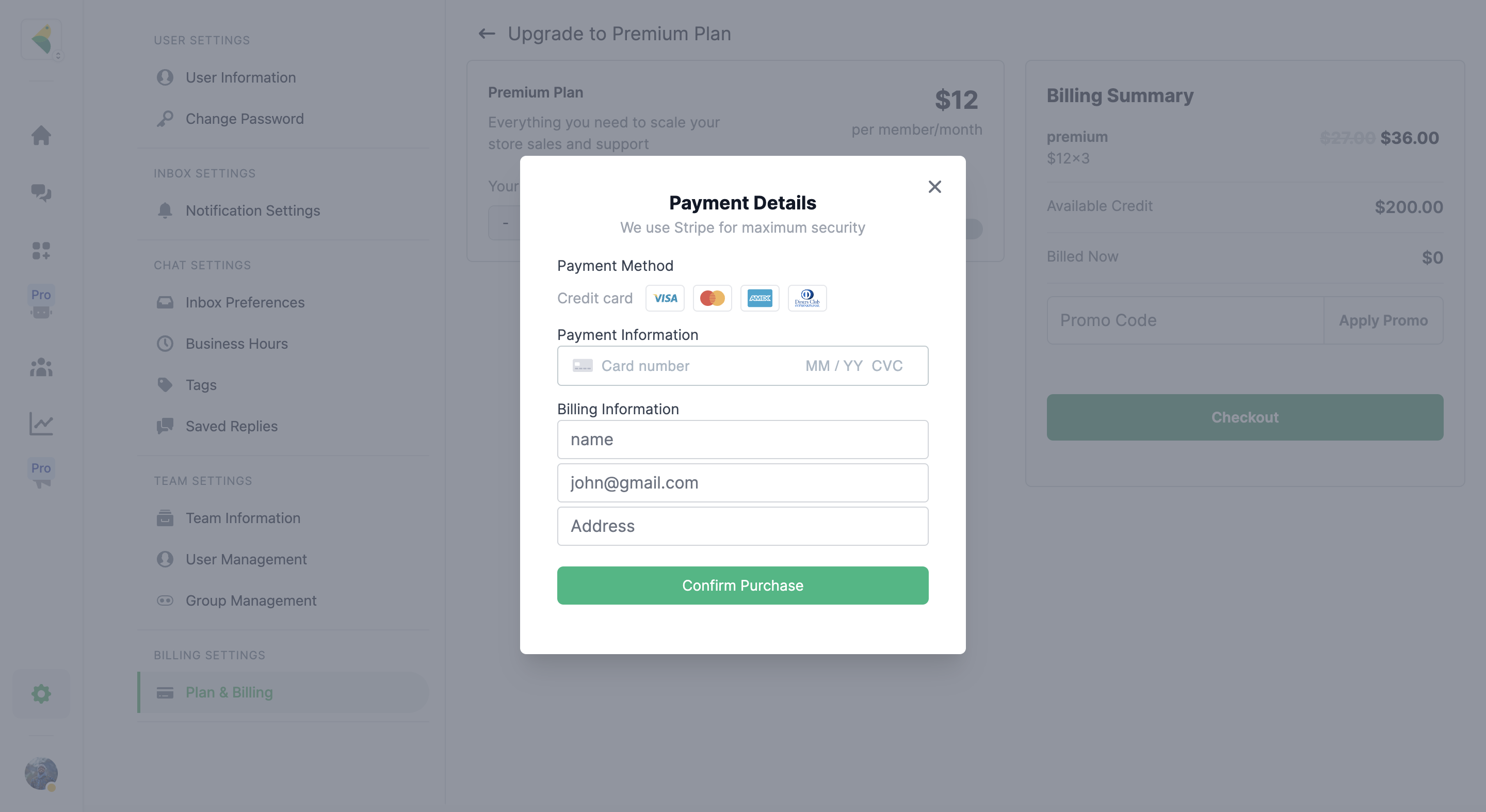Select the Mastercard payment icon
The width and height of the screenshot is (1486, 812).
(712, 298)
